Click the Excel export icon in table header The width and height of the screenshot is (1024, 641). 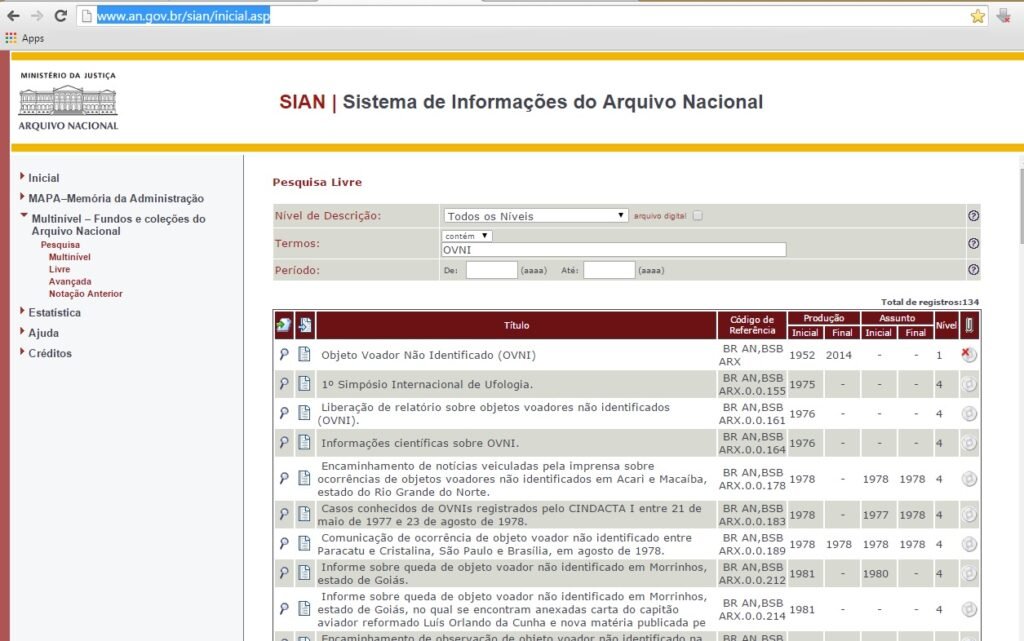point(284,325)
